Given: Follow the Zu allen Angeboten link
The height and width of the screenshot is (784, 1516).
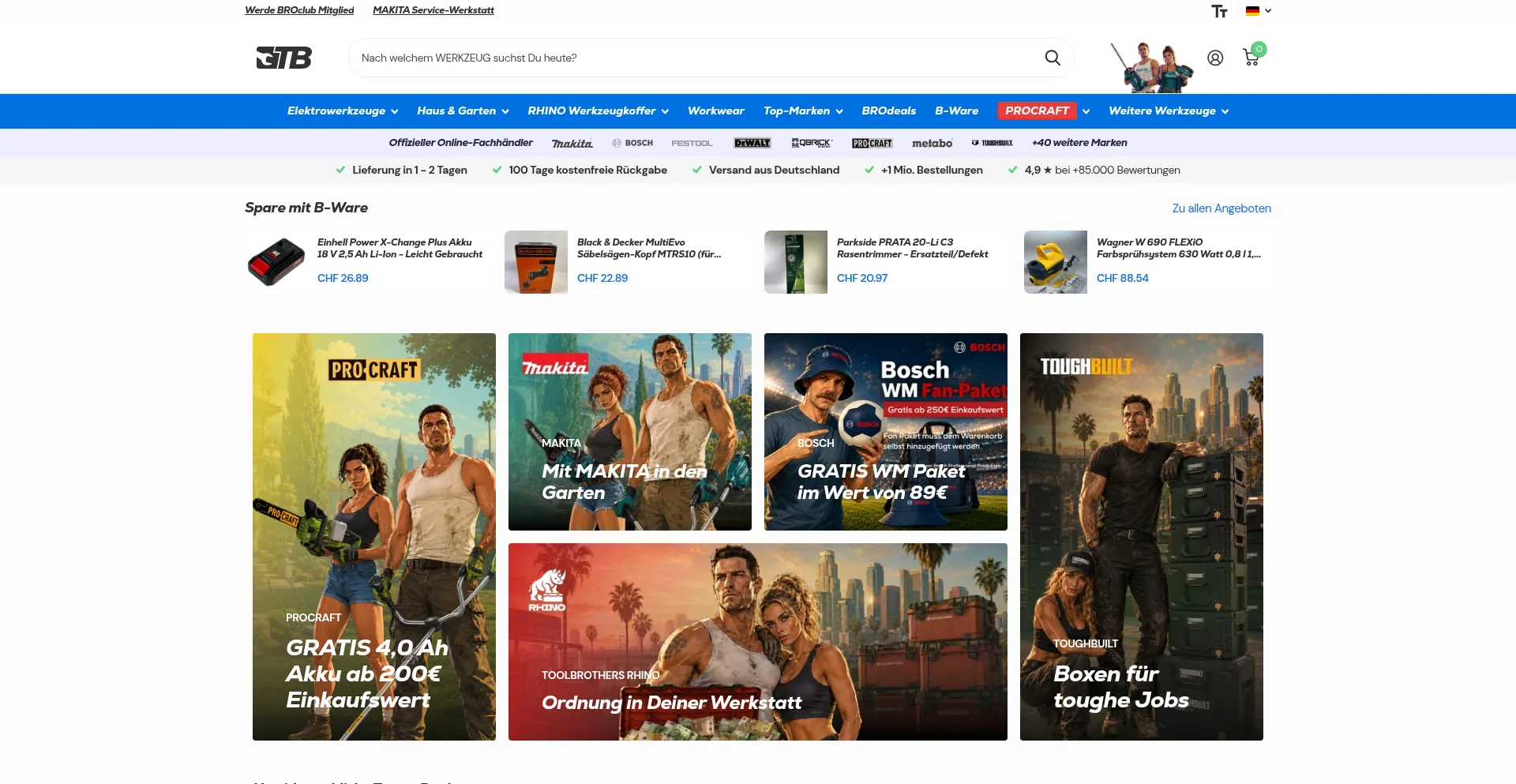Looking at the screenshot, I should (1221, 208).
